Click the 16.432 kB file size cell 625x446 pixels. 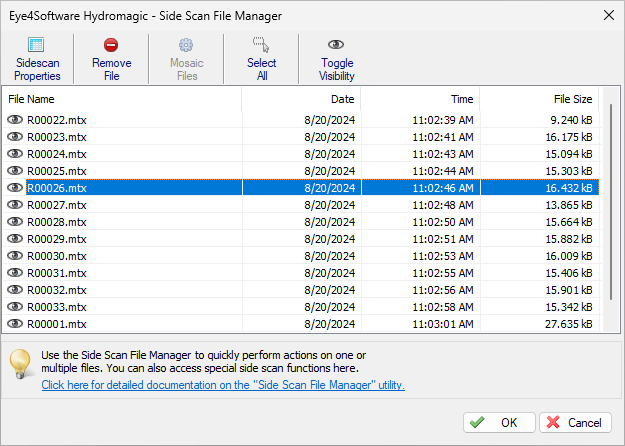[569, 188]
